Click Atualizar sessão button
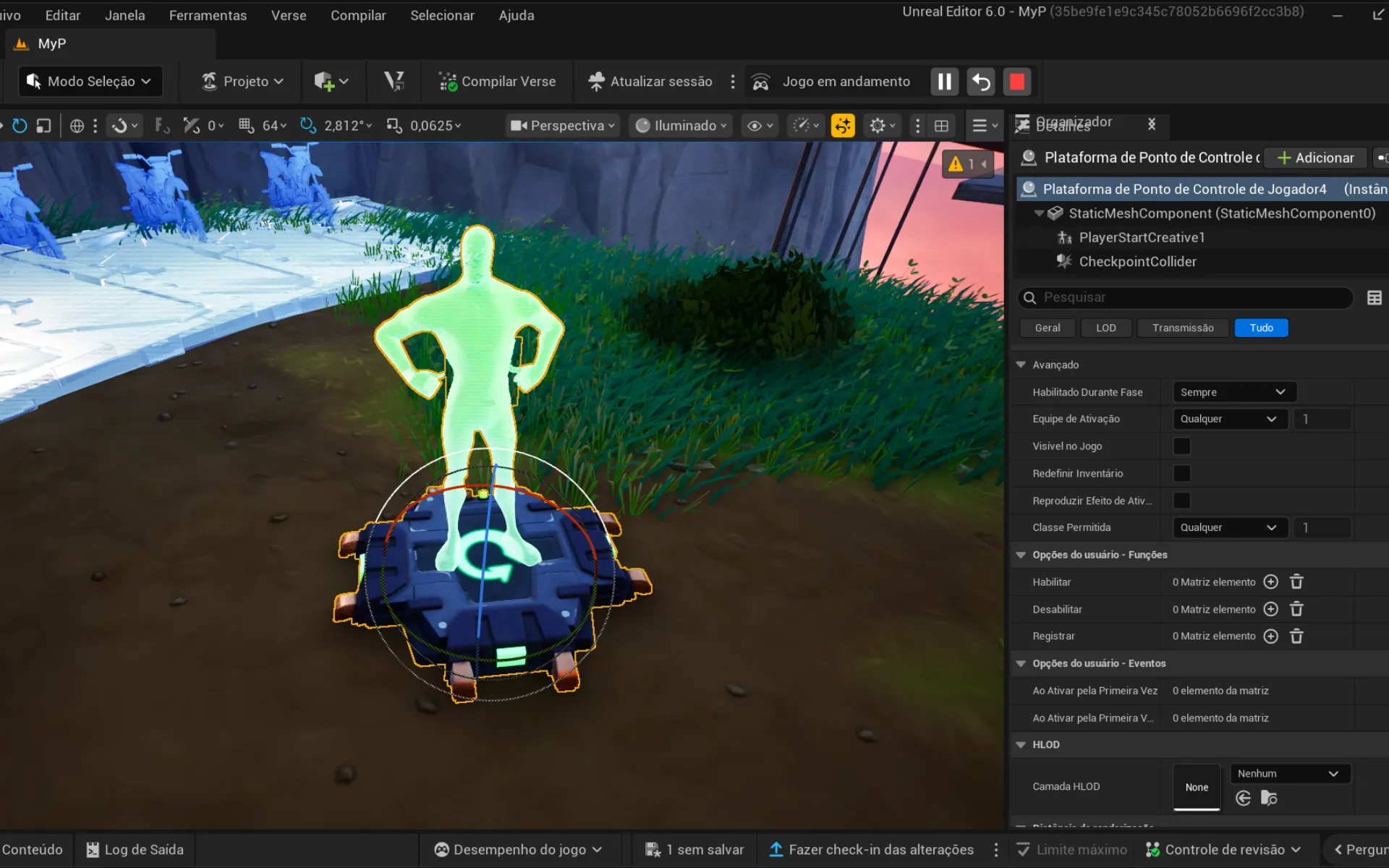1389x868 pixels. (x=650, y=82)
